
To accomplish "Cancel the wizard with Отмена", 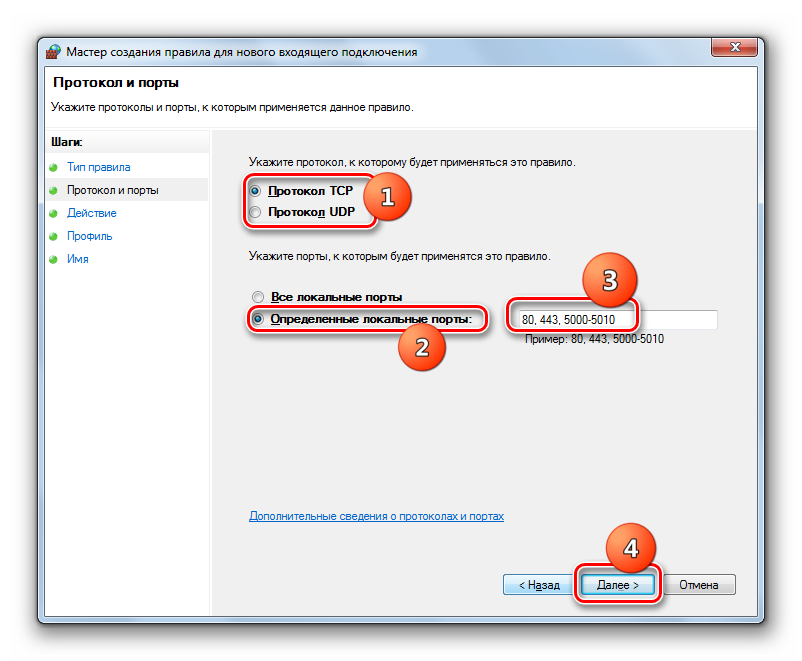I will coord(699,584).
